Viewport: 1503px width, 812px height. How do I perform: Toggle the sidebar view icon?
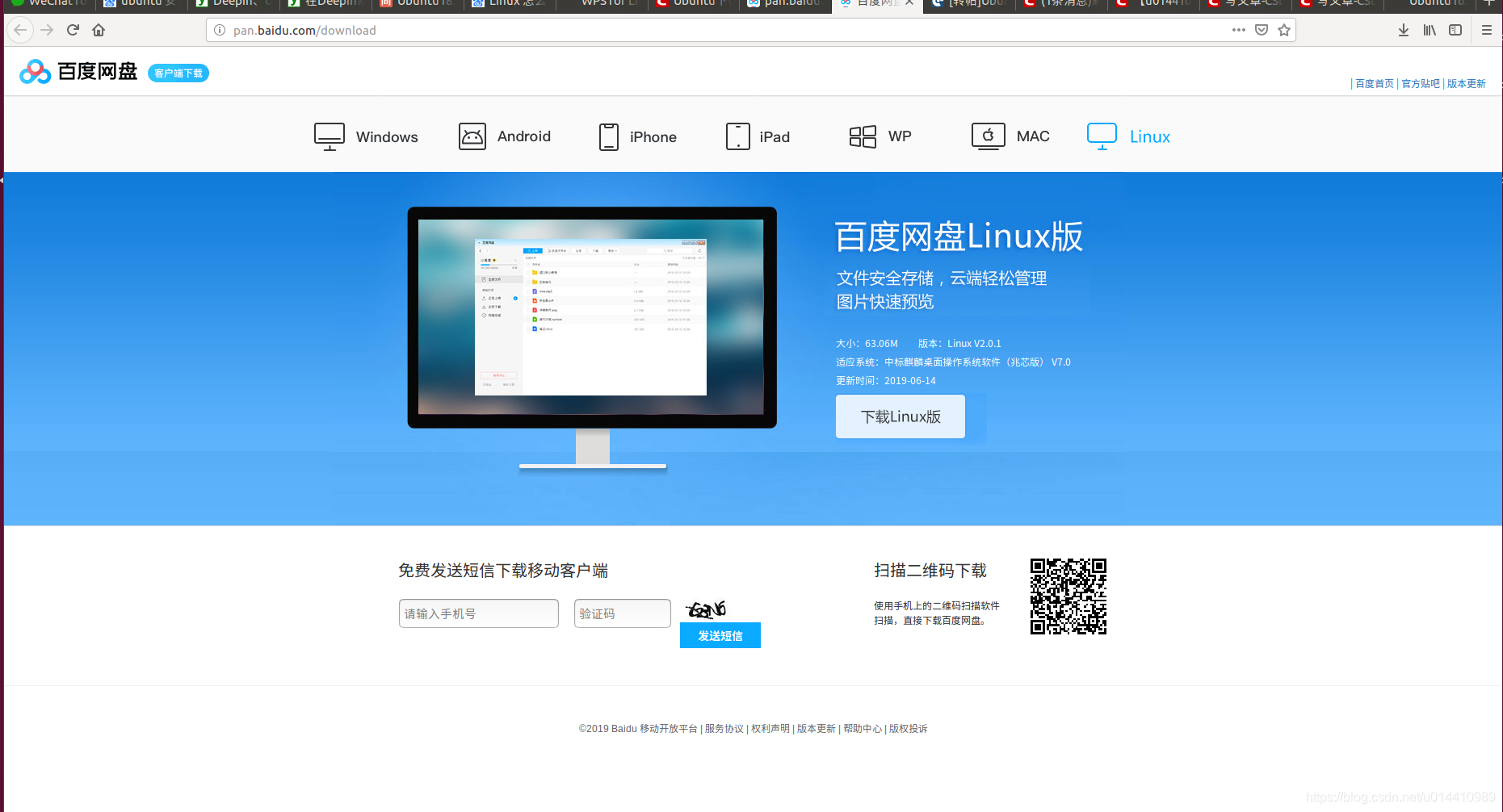point(1455,31)
